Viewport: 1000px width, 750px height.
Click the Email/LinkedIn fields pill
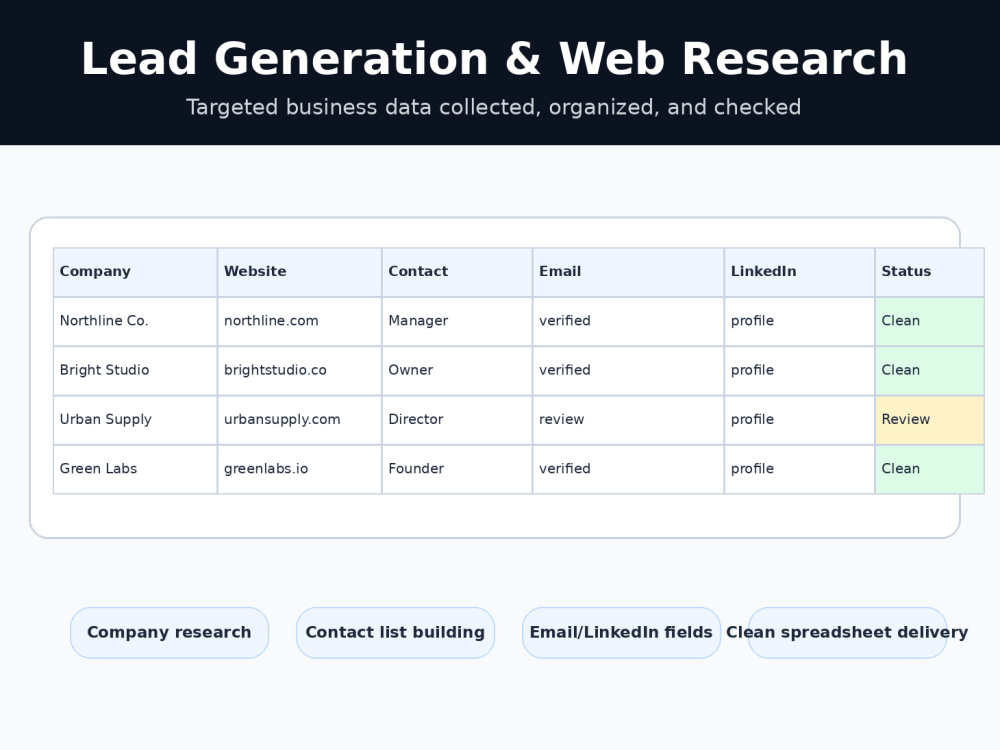tap(621, 633)
